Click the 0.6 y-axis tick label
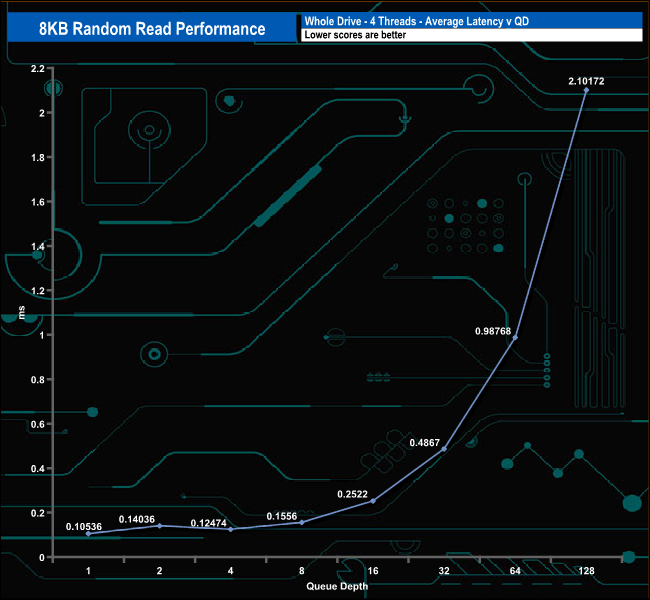 [39, 424]
